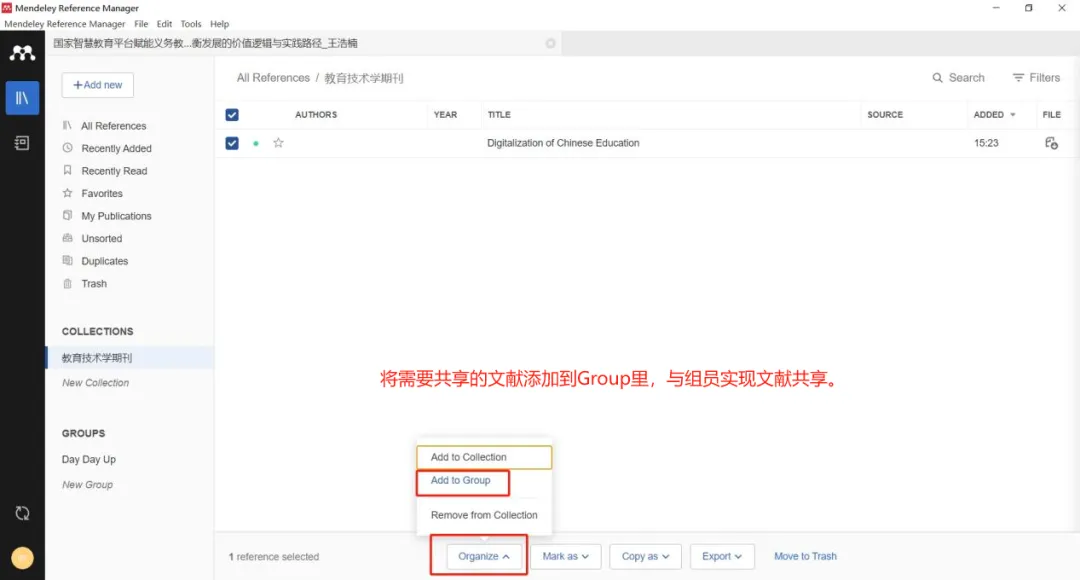The width and height of the screenshot is (1080, 580).
Task: Select the 教育技术学期刊 collection
Action: [129, 358]
